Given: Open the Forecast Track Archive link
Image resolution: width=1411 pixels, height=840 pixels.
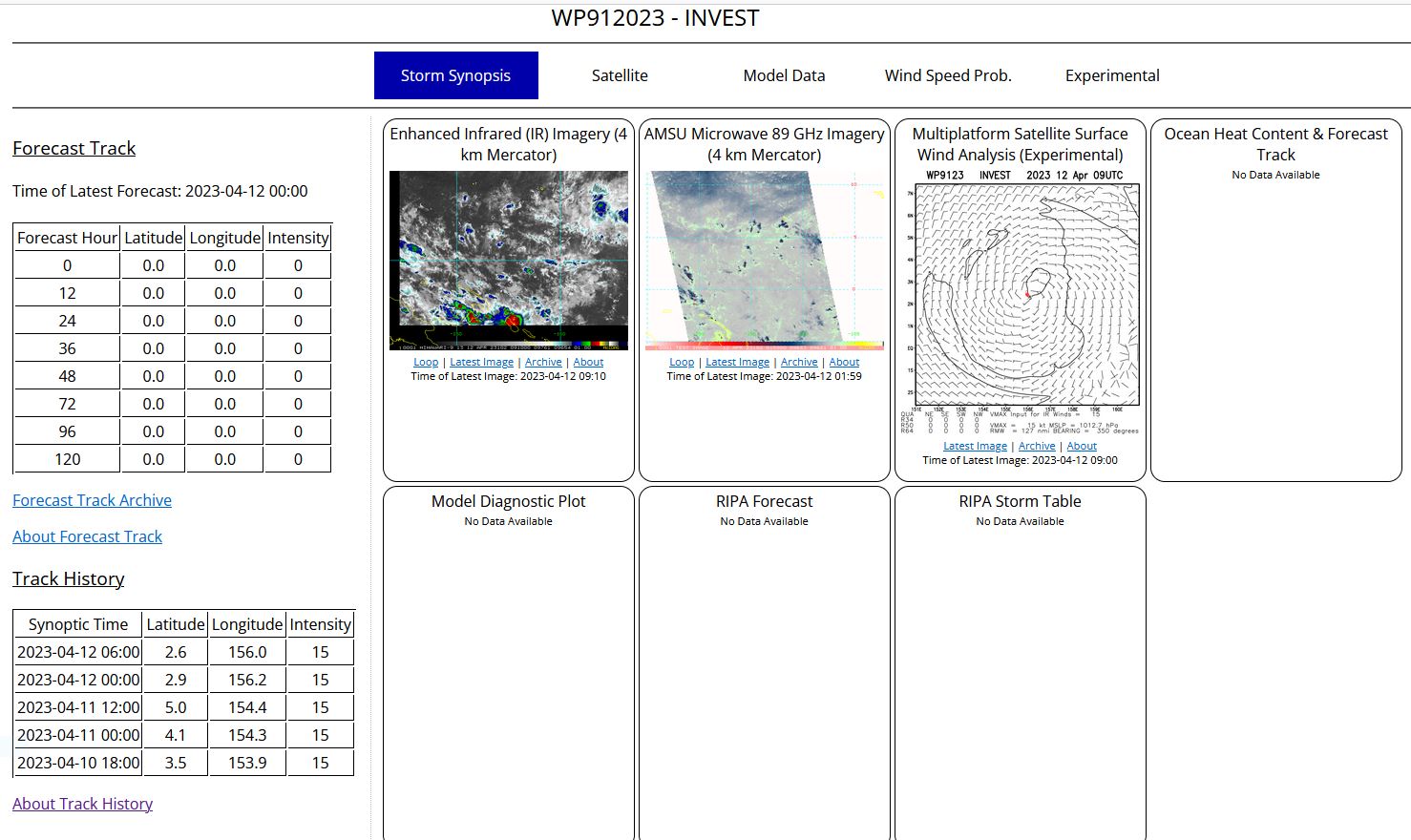Looking at the screenshot, I should [92, 500].
